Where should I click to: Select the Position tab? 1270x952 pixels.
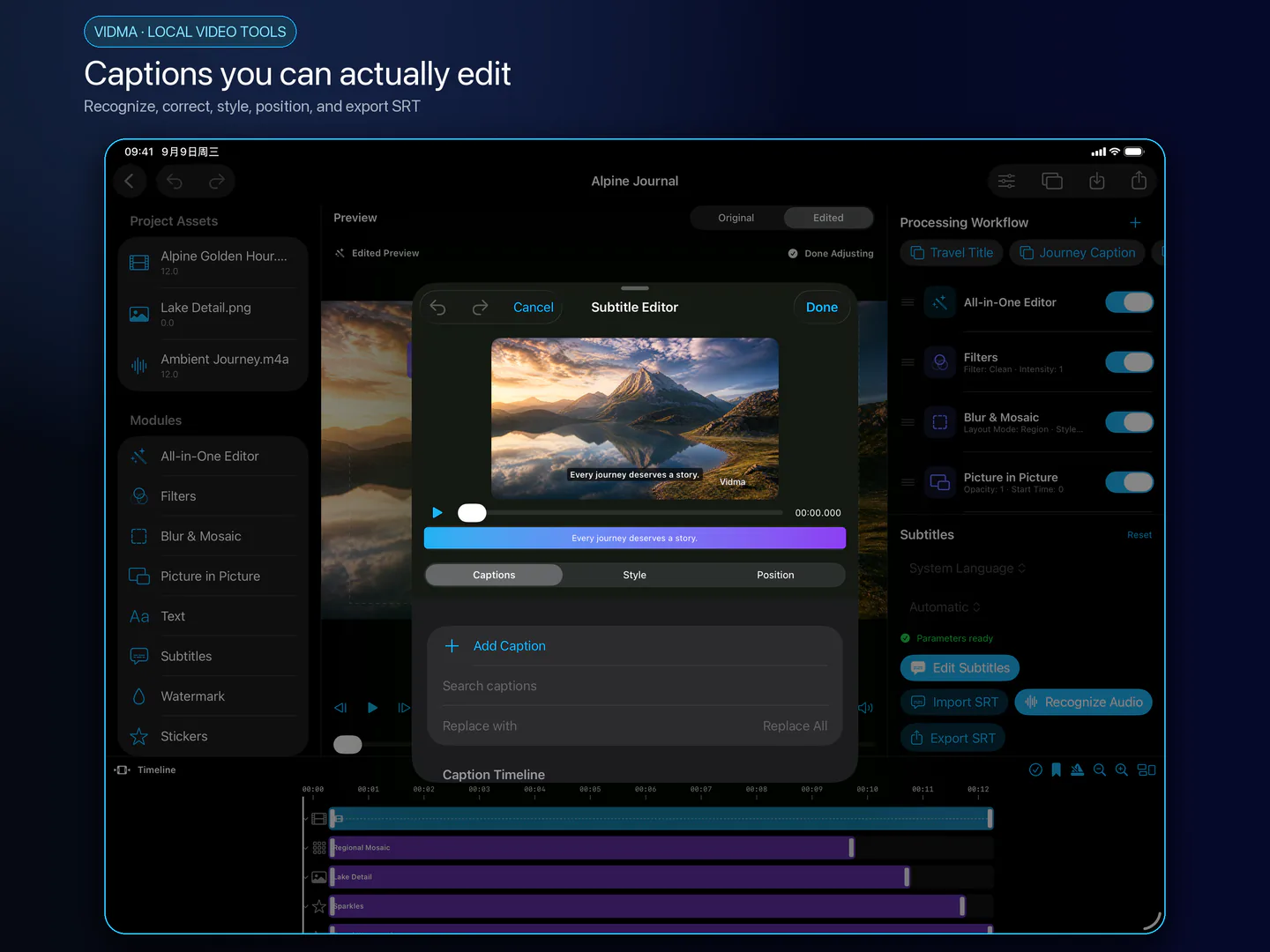tap(775, 576)
